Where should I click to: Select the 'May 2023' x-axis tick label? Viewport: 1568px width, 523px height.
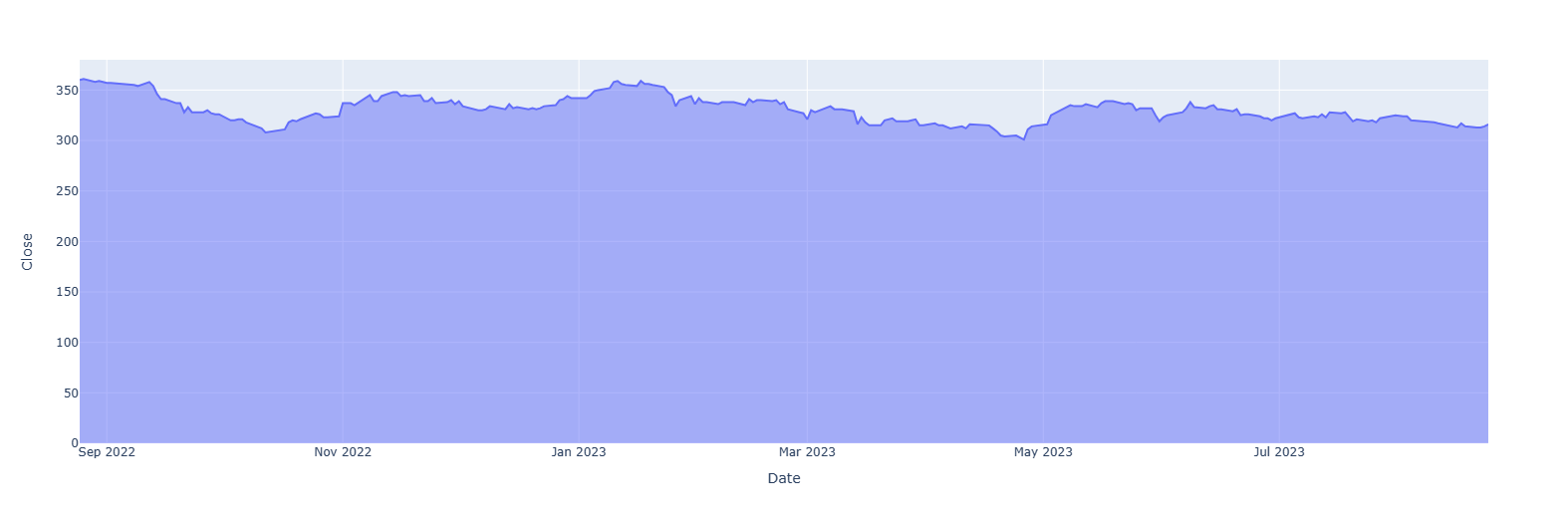pyautogui.click(x=1043, y=452)
